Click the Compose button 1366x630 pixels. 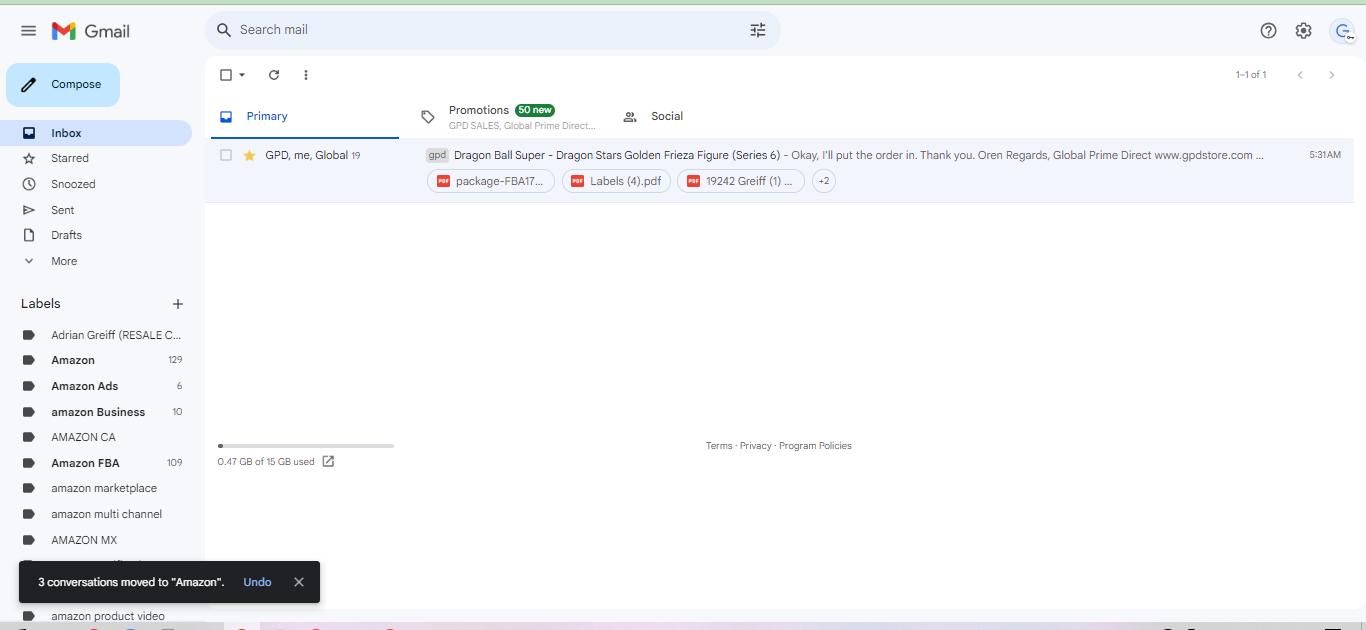point(63,85)
